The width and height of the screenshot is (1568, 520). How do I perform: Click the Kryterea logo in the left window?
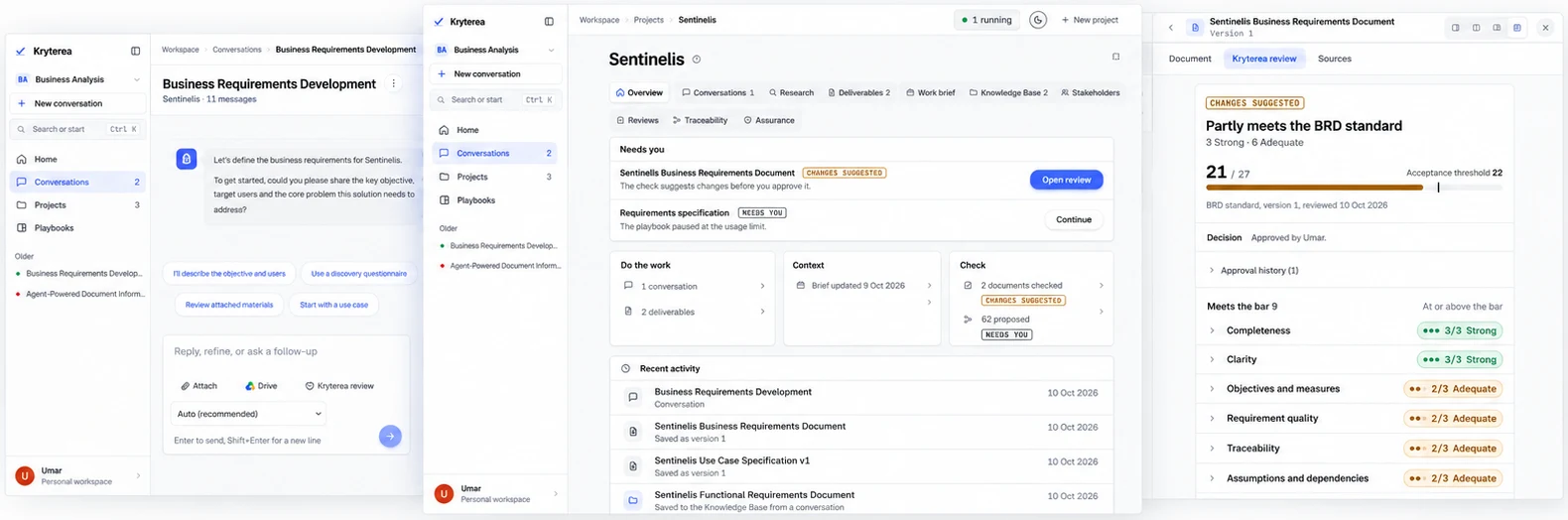[x=22, y=51]
